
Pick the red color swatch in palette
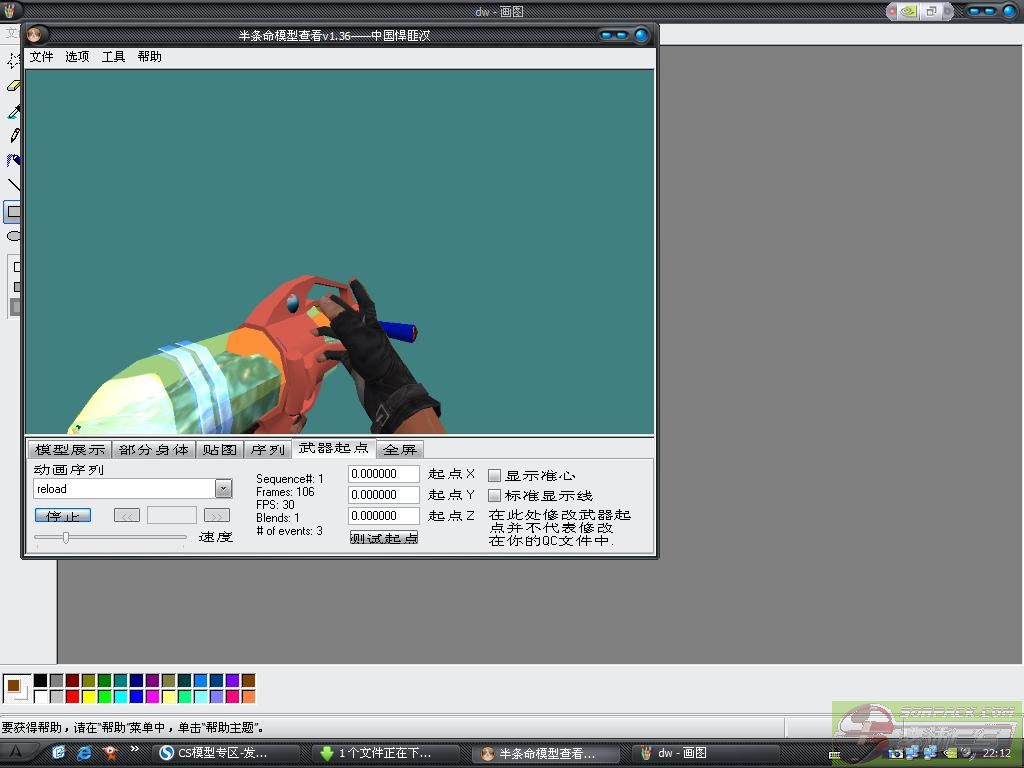click(72, 696)
